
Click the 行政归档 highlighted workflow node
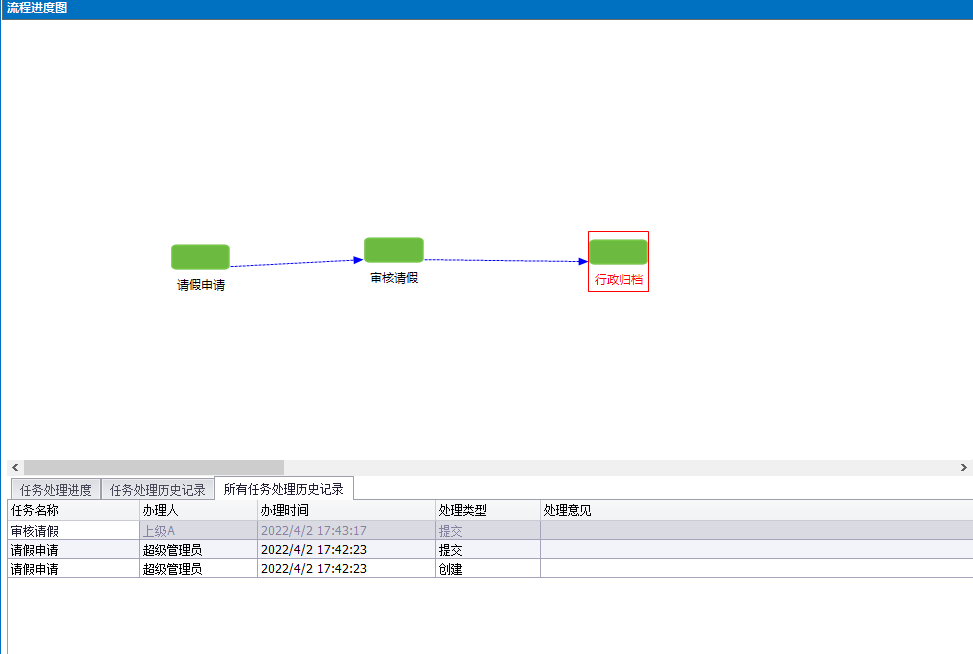pos(618,252)
